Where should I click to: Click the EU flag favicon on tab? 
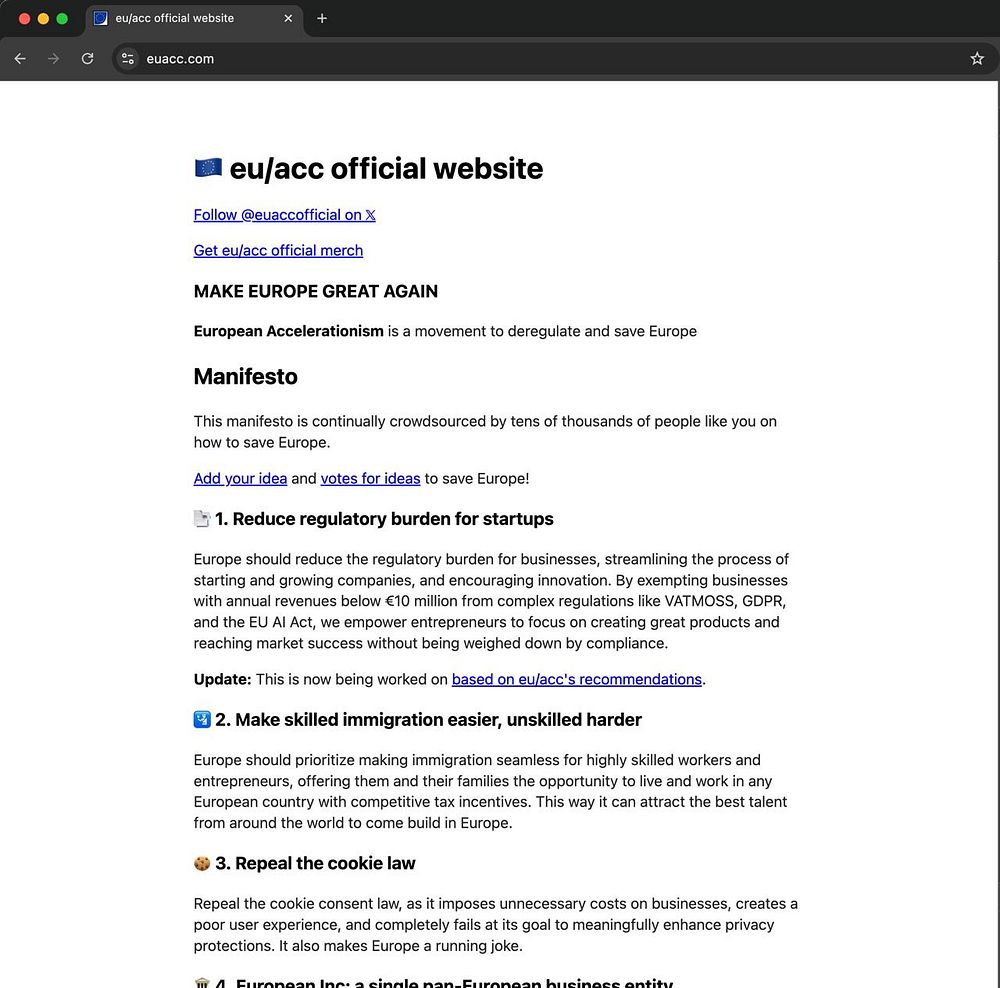coord(101,18)
